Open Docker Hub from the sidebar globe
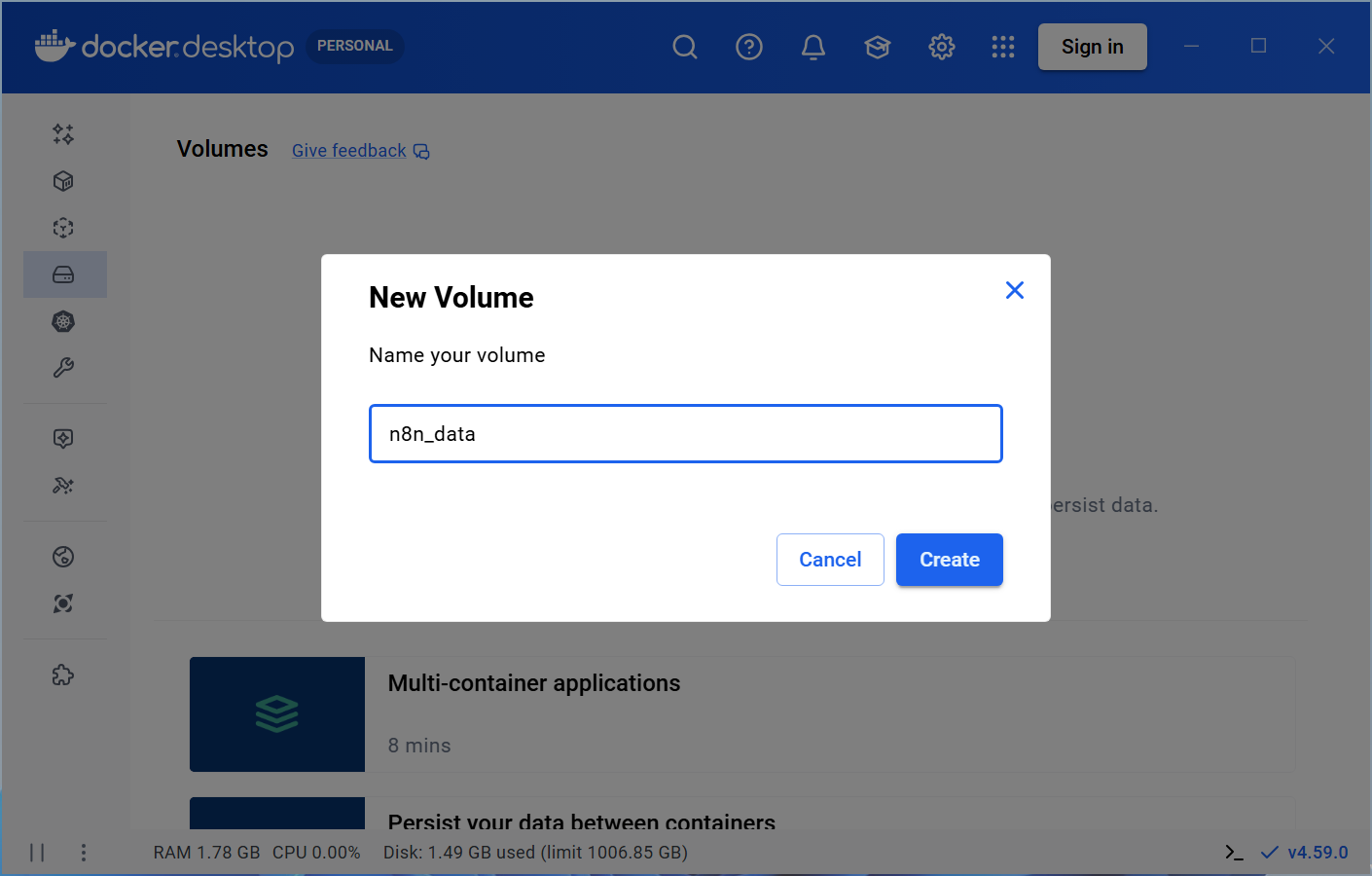Viewport: 1372px width, 876px height. [x=63, y=556]
